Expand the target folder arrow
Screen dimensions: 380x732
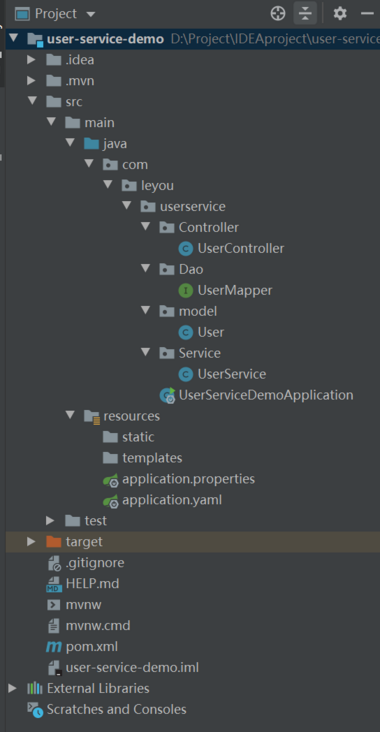31,542
